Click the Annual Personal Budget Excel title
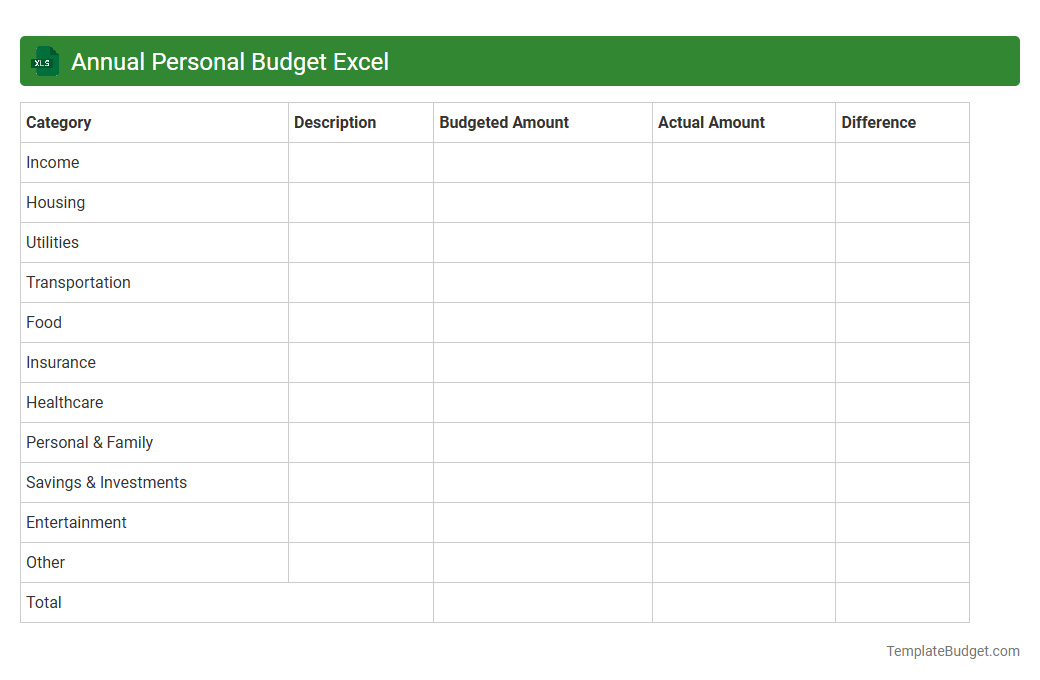The width and height of the screenshot is (1040, 680). point(229,61)
